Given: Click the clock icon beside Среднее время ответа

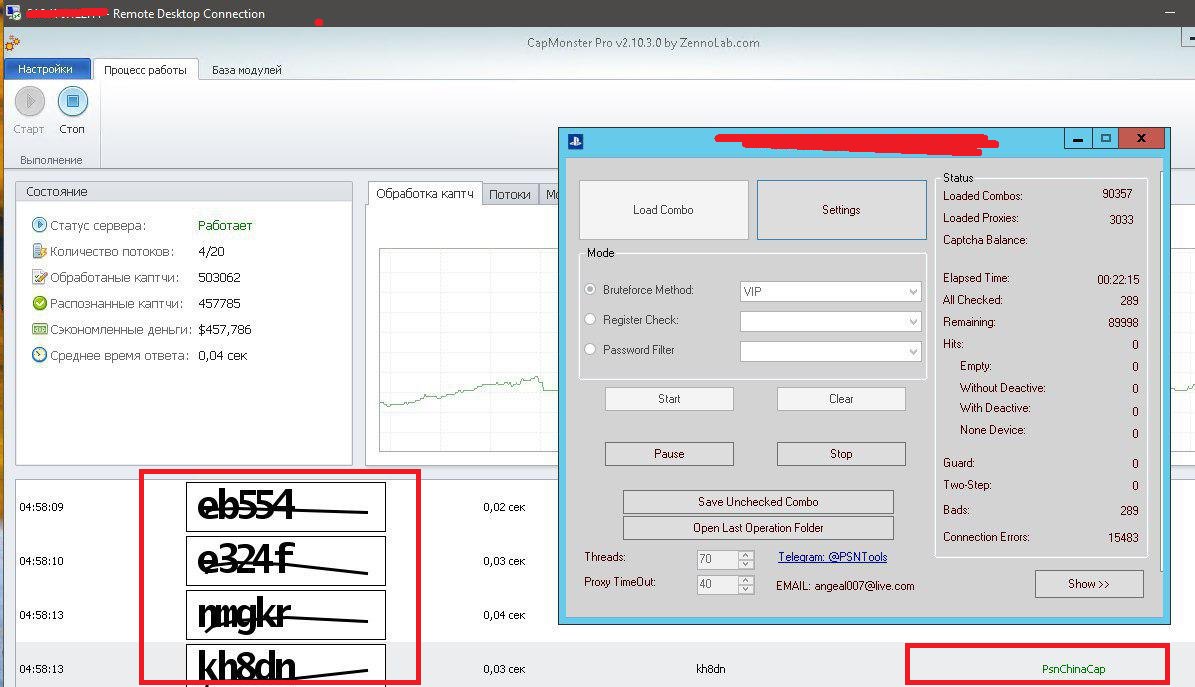Looking at the screenshot, I should (x=39, y=355).
